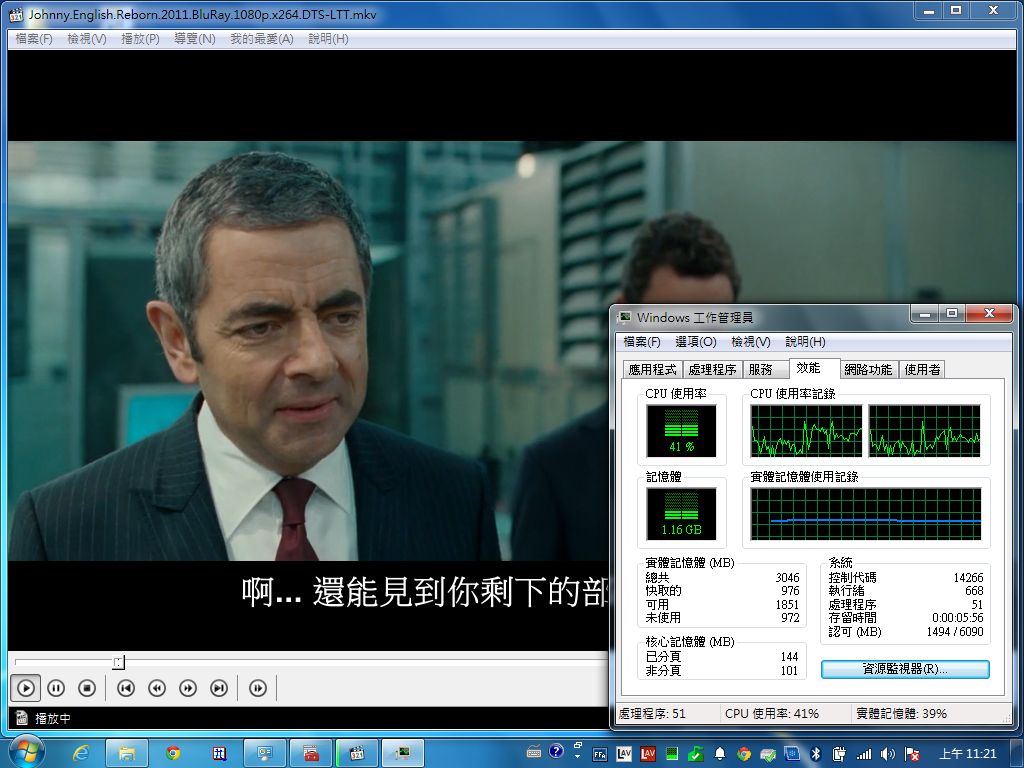Open Task Manager's 檢視(V) view menu
This screenshot has width=1024, height=768.
tap(751, 342)
